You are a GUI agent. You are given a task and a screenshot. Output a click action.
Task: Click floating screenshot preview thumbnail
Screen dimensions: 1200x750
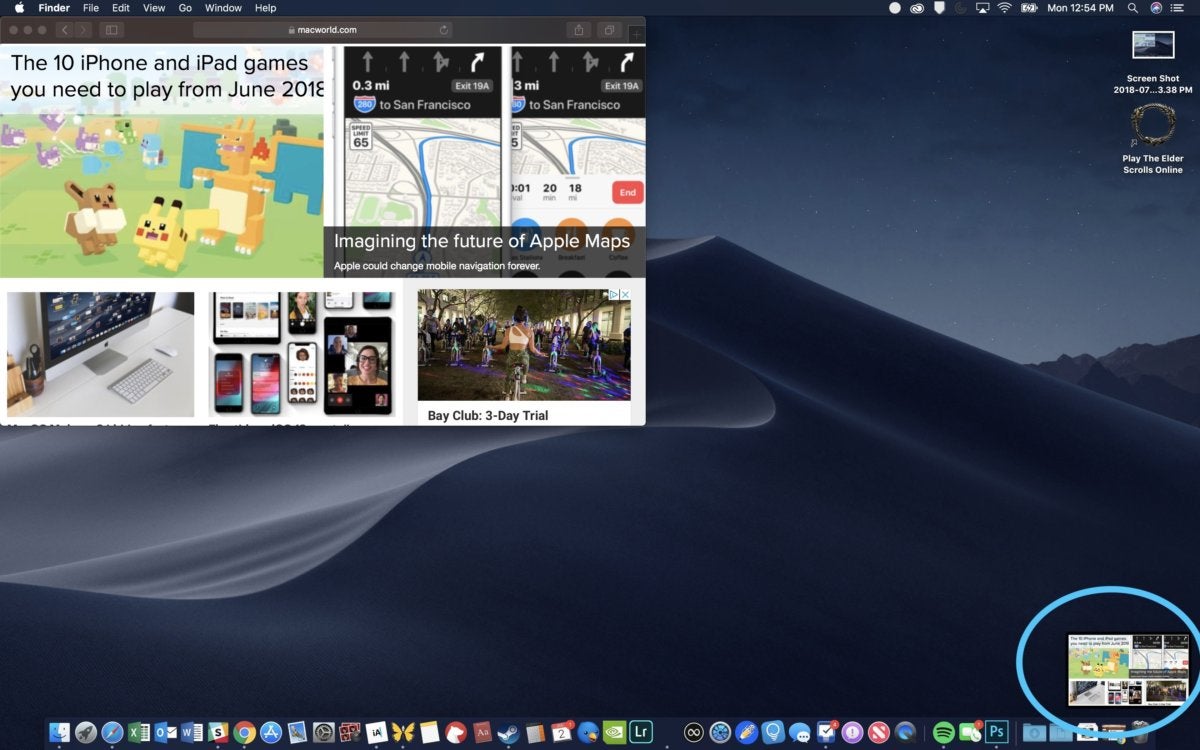[x=1128, y=669]
